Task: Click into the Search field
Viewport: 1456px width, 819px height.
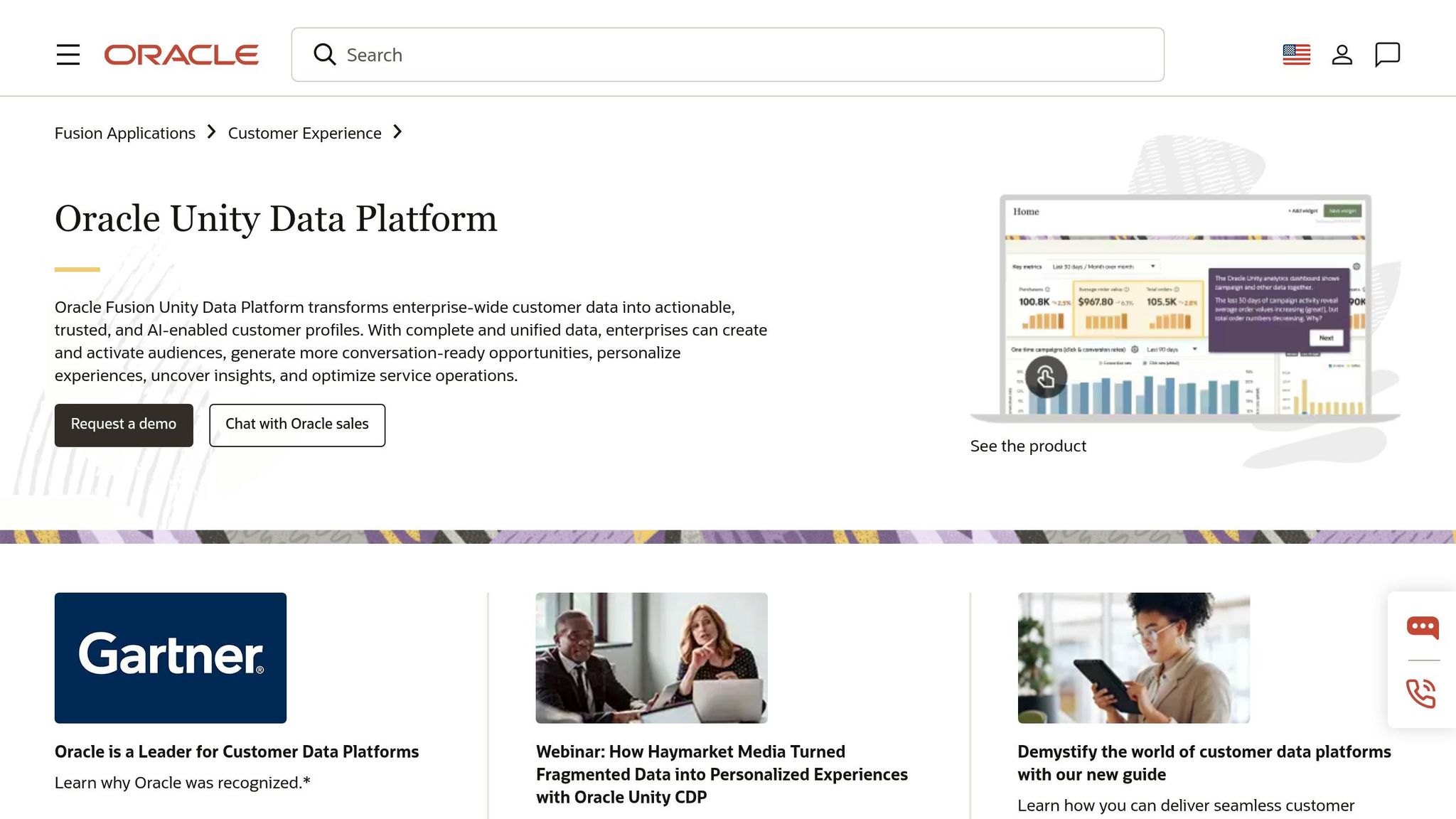Action: pyautogui.click(x=727, y=55)
